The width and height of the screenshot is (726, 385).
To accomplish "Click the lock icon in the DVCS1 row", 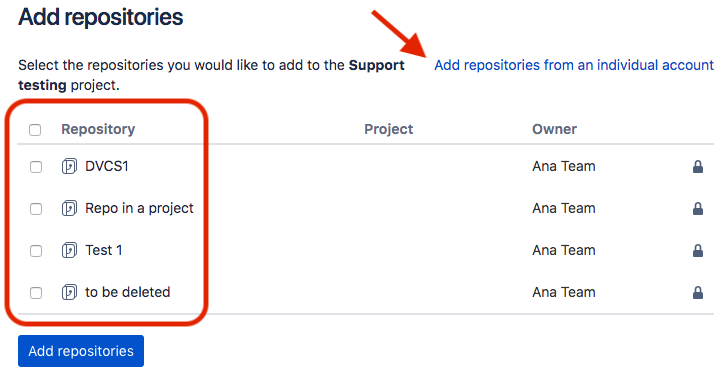I will (698, 167).
